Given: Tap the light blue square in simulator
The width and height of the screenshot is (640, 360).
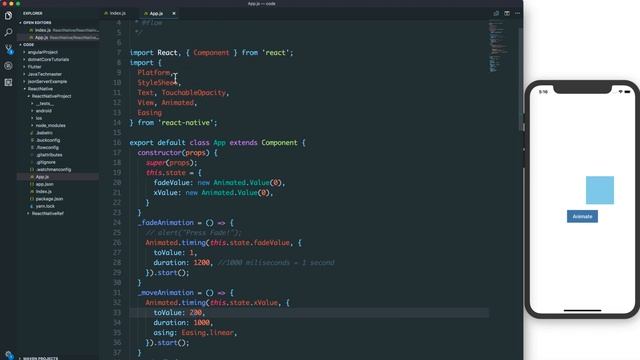Looking at the screenshot, I should click(x=600, y=190).
